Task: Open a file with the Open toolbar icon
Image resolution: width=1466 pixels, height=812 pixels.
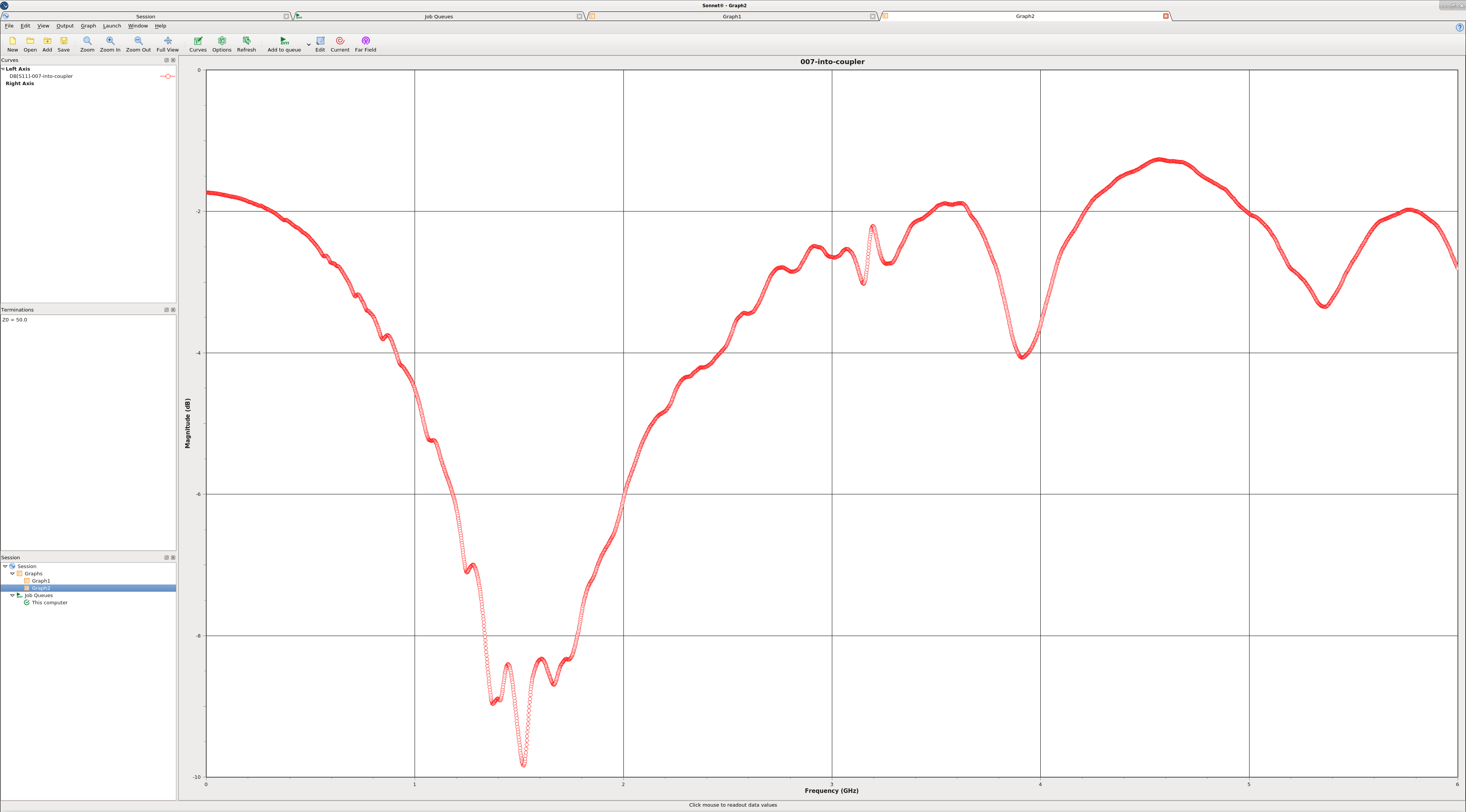Action: click(x=30, y=41)
